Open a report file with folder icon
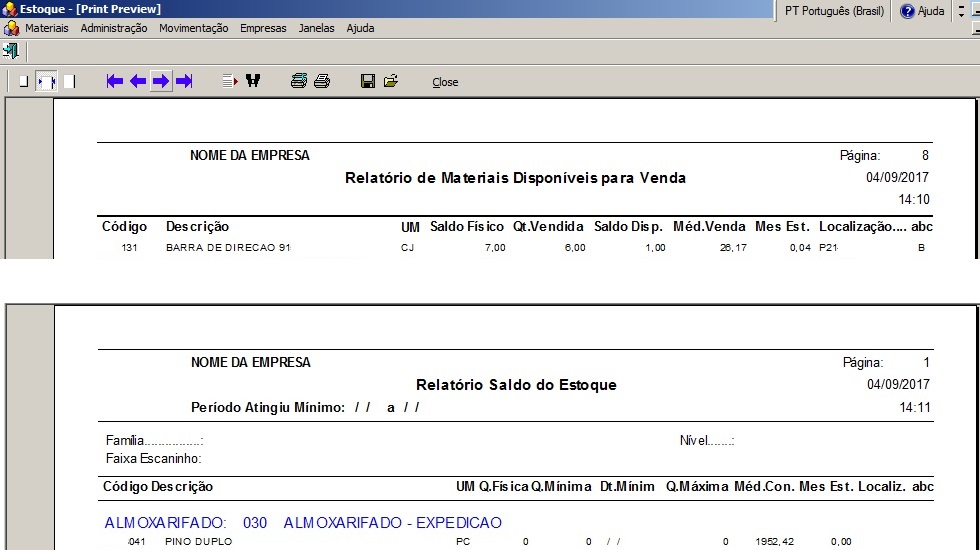 pos(391,81)
